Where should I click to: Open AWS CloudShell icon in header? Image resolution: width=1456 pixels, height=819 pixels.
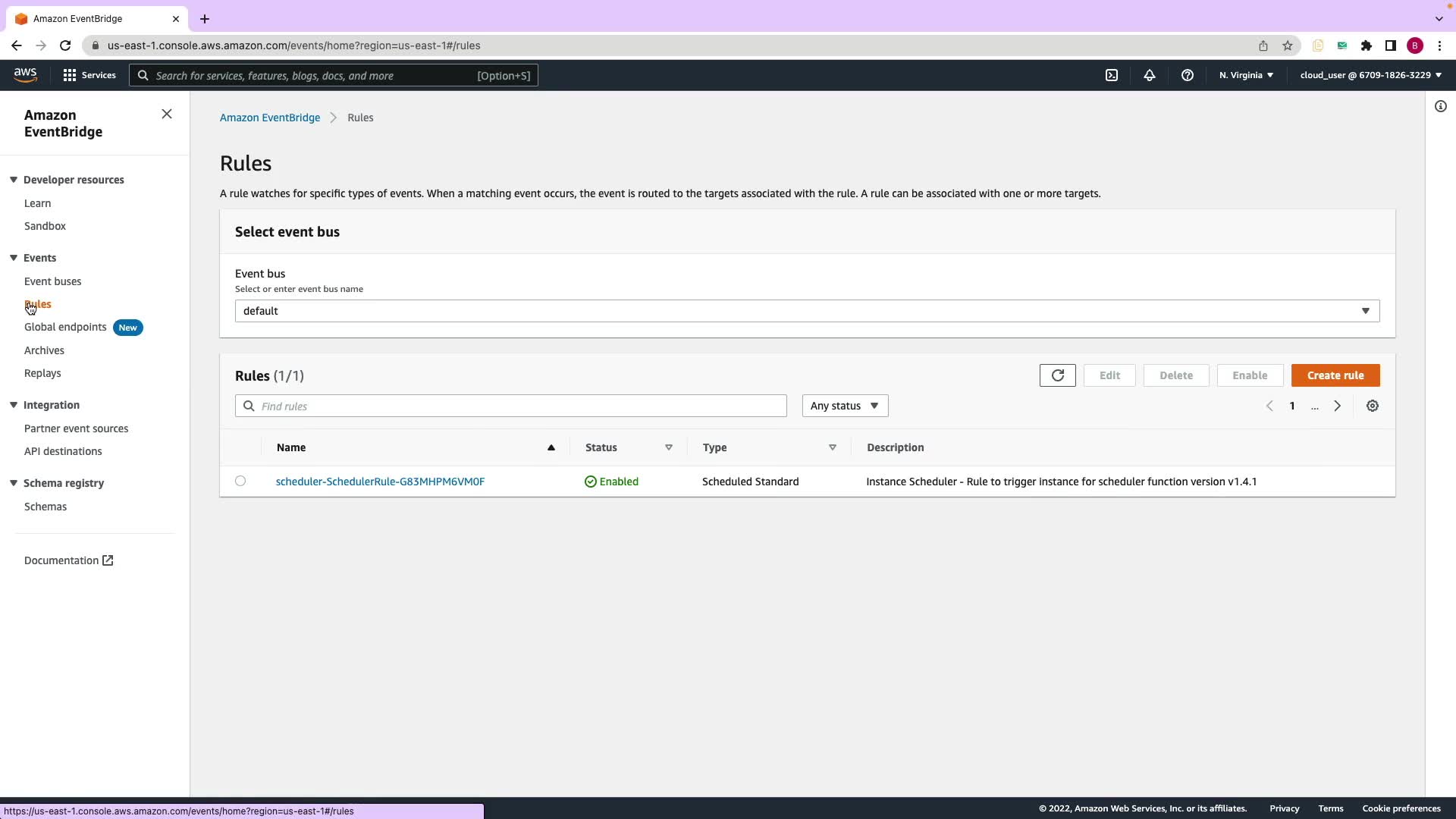(x=1111, y=75)
